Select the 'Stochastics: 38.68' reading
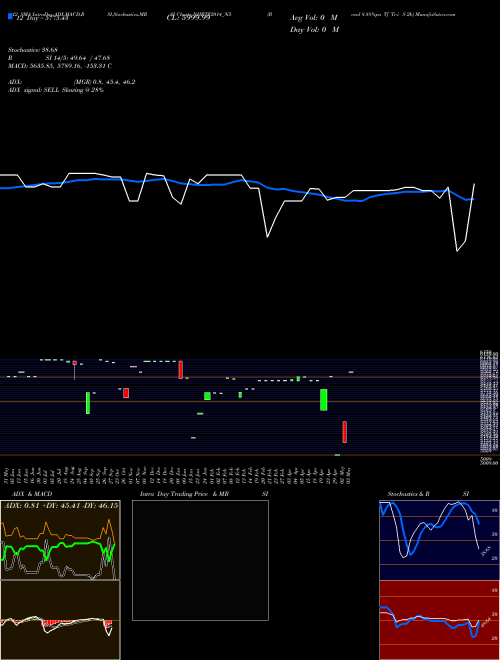This screenshot has height=660, width=500. (32, 50)
